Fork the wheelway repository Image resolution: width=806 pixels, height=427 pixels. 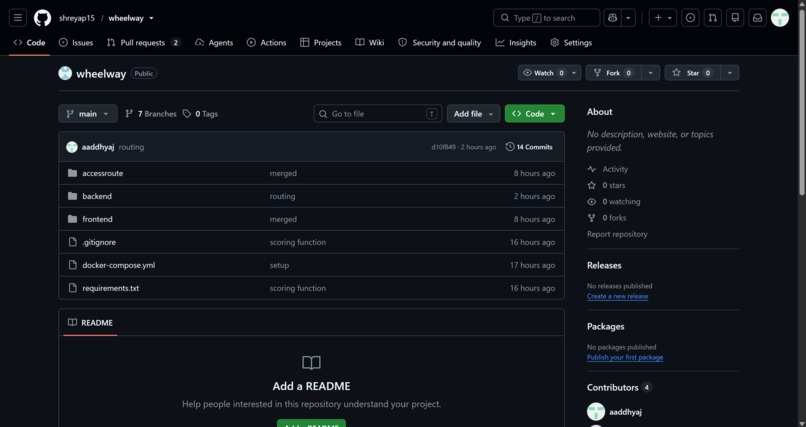point(613,73)
